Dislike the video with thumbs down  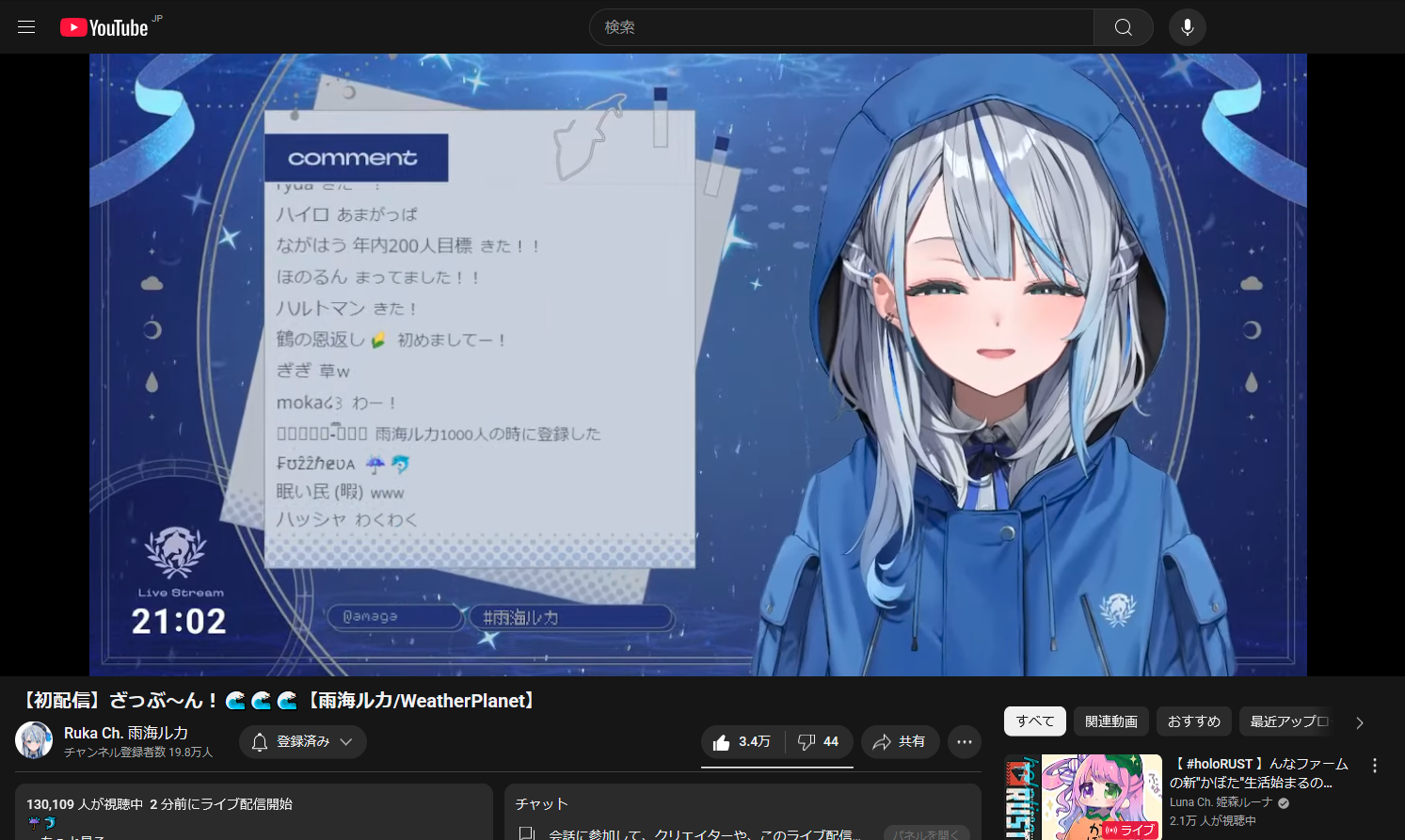coord(819,742)
